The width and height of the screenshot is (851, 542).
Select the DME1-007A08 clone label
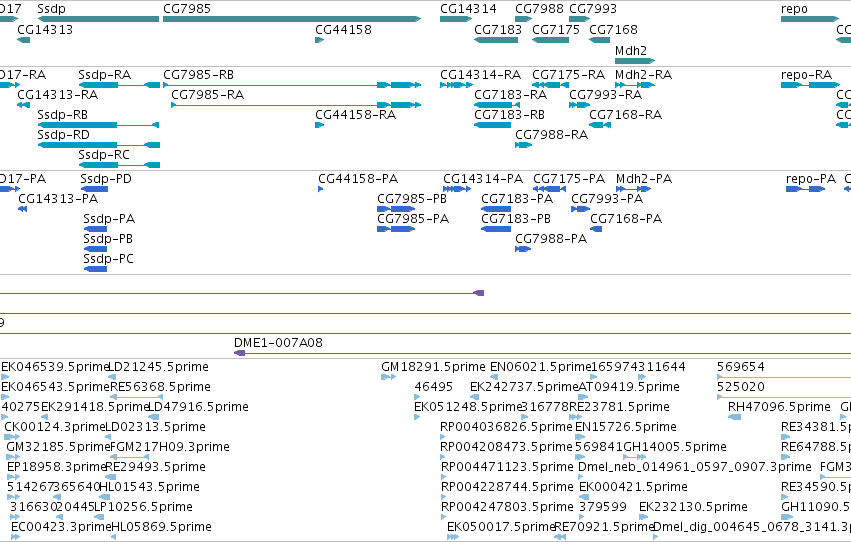[278, 342]
